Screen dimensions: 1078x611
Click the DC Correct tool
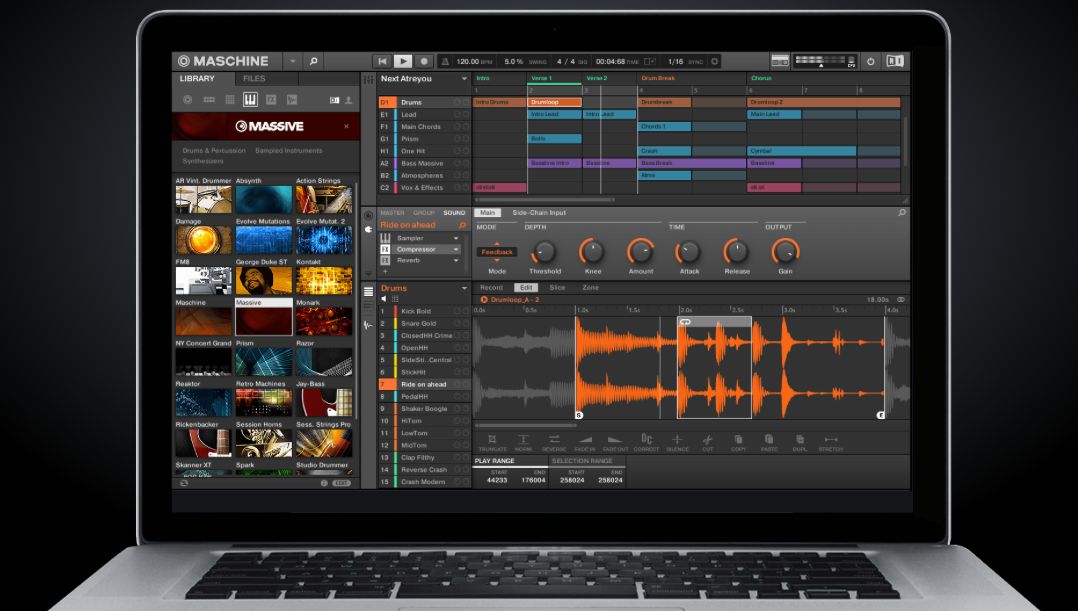(646, 443)
